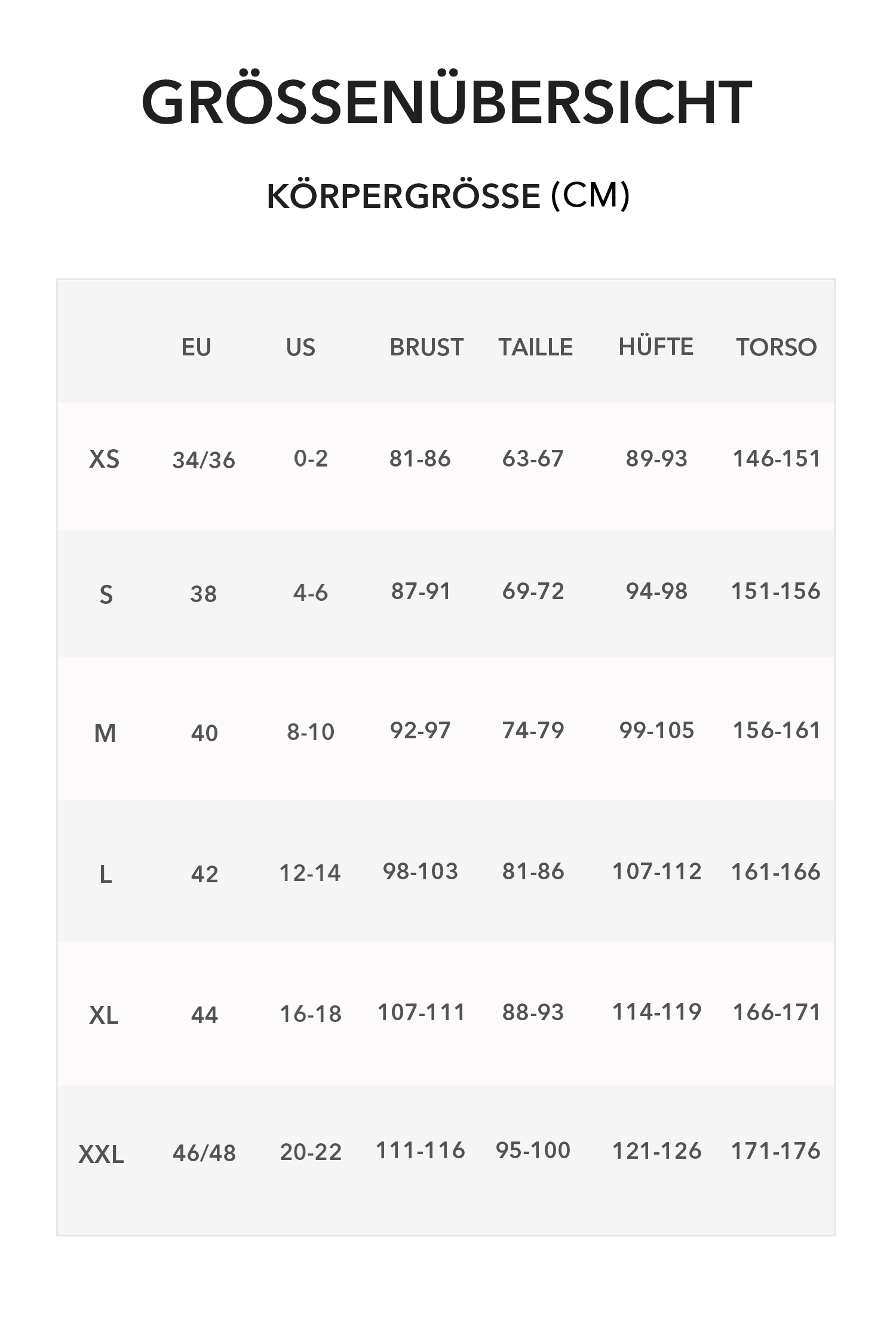
Task: Select the XS size row label
Action: coord(105,459)
